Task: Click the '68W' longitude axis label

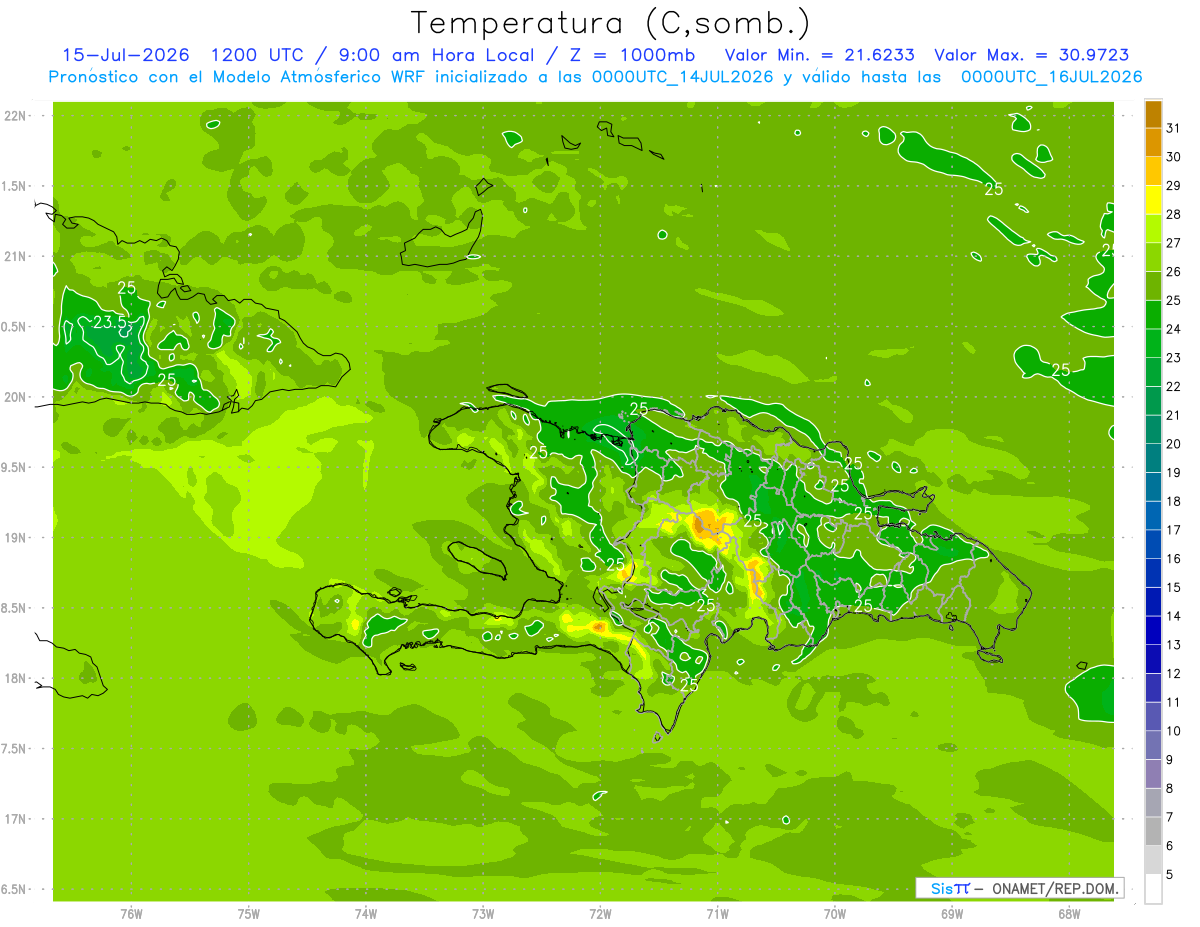Action: 1069,912
